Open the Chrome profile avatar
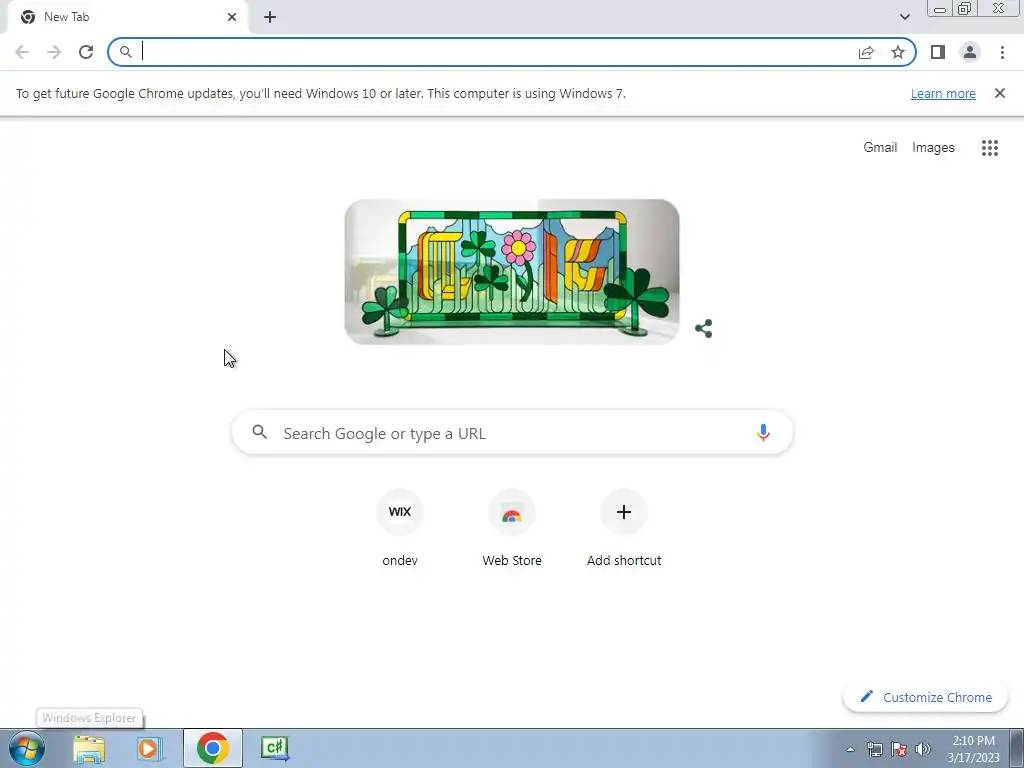The height and width of the screenshot is (768, 1024). click(970, 52)
